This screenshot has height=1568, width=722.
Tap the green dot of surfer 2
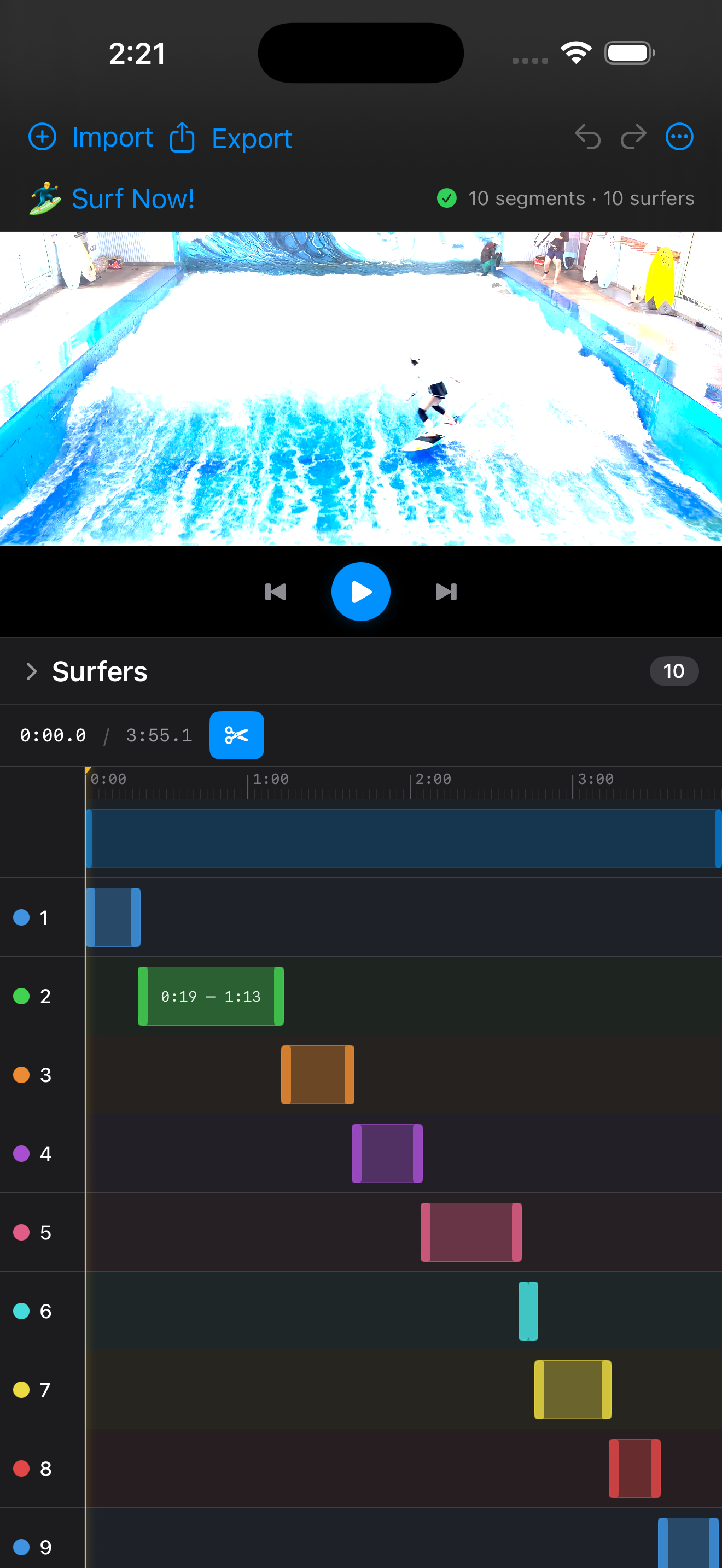coord(21,996)
